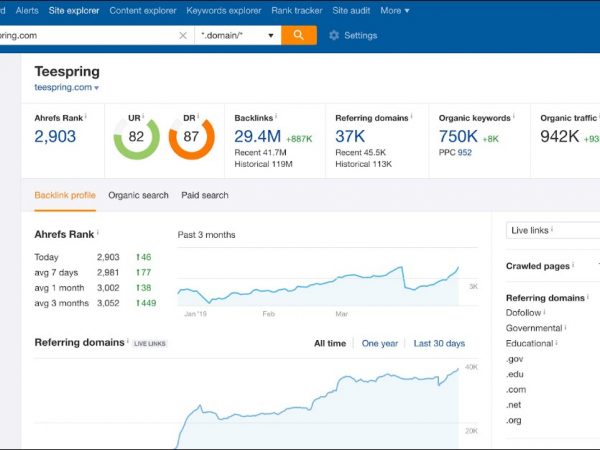Click the 29.4M backlinks number link
Viewport: 600px width, 450px height.
pyautogui.click(x=257, y=136)
